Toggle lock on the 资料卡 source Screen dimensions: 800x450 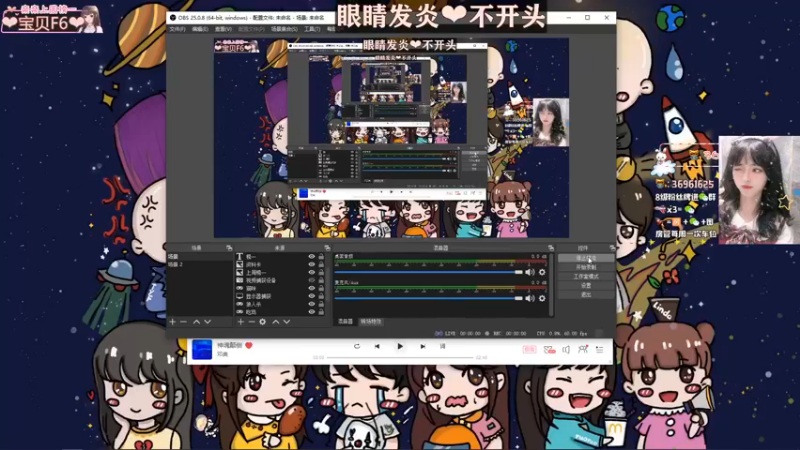click(x=321, y=264)
